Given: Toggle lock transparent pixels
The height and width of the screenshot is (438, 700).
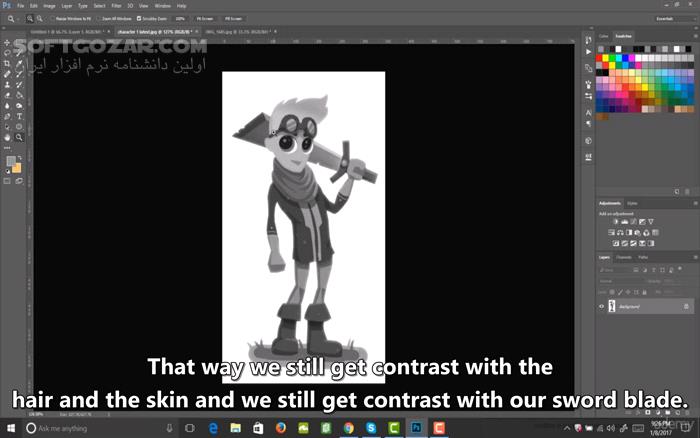Looking at the screenshot, I should (x=612, y=292).
